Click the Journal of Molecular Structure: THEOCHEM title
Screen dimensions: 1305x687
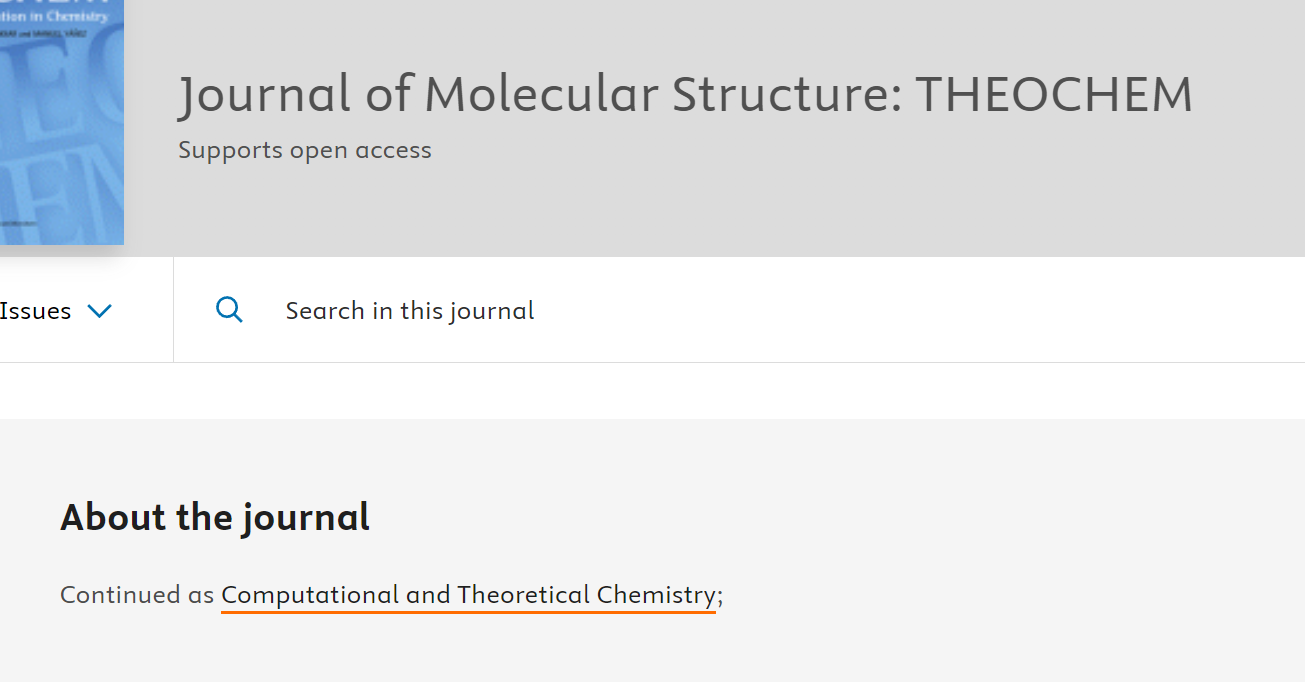(x=685, y=94)
